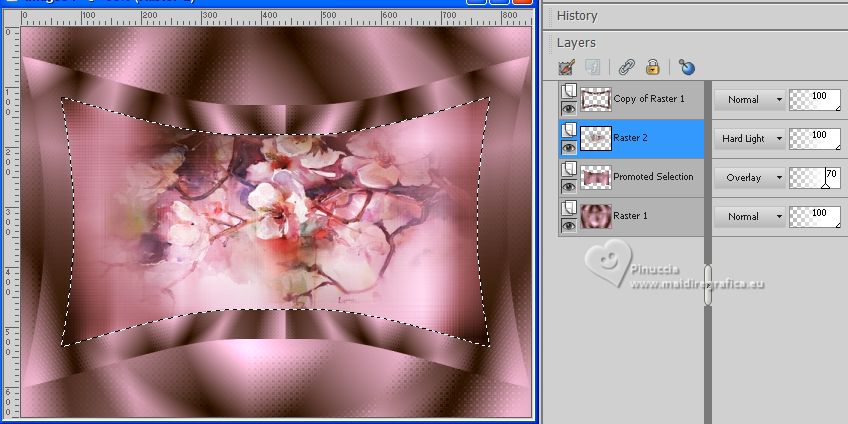Screen dimensions: 848x424
Task: Toggle the eye icon of Raster 1
Action: pyautogui.click(x=569, y=226)
